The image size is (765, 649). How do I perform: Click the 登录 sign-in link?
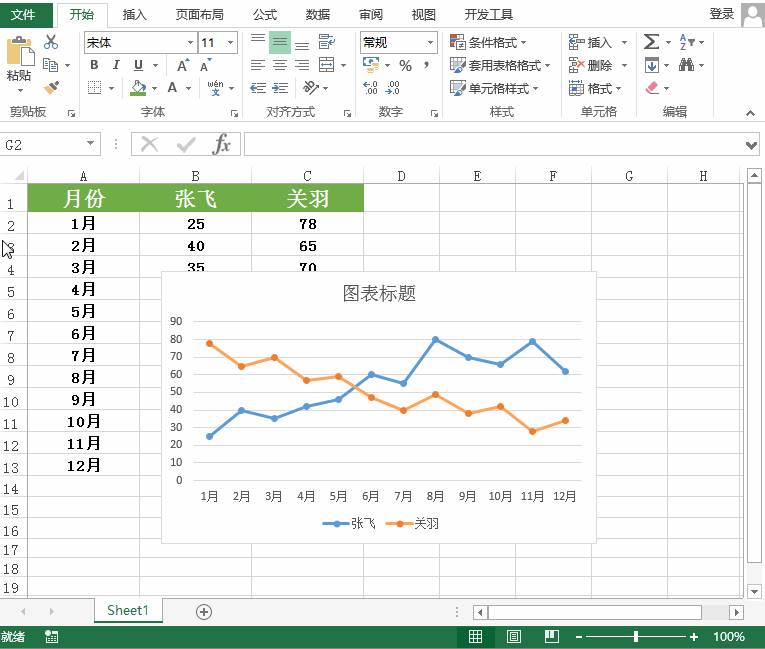722,14
